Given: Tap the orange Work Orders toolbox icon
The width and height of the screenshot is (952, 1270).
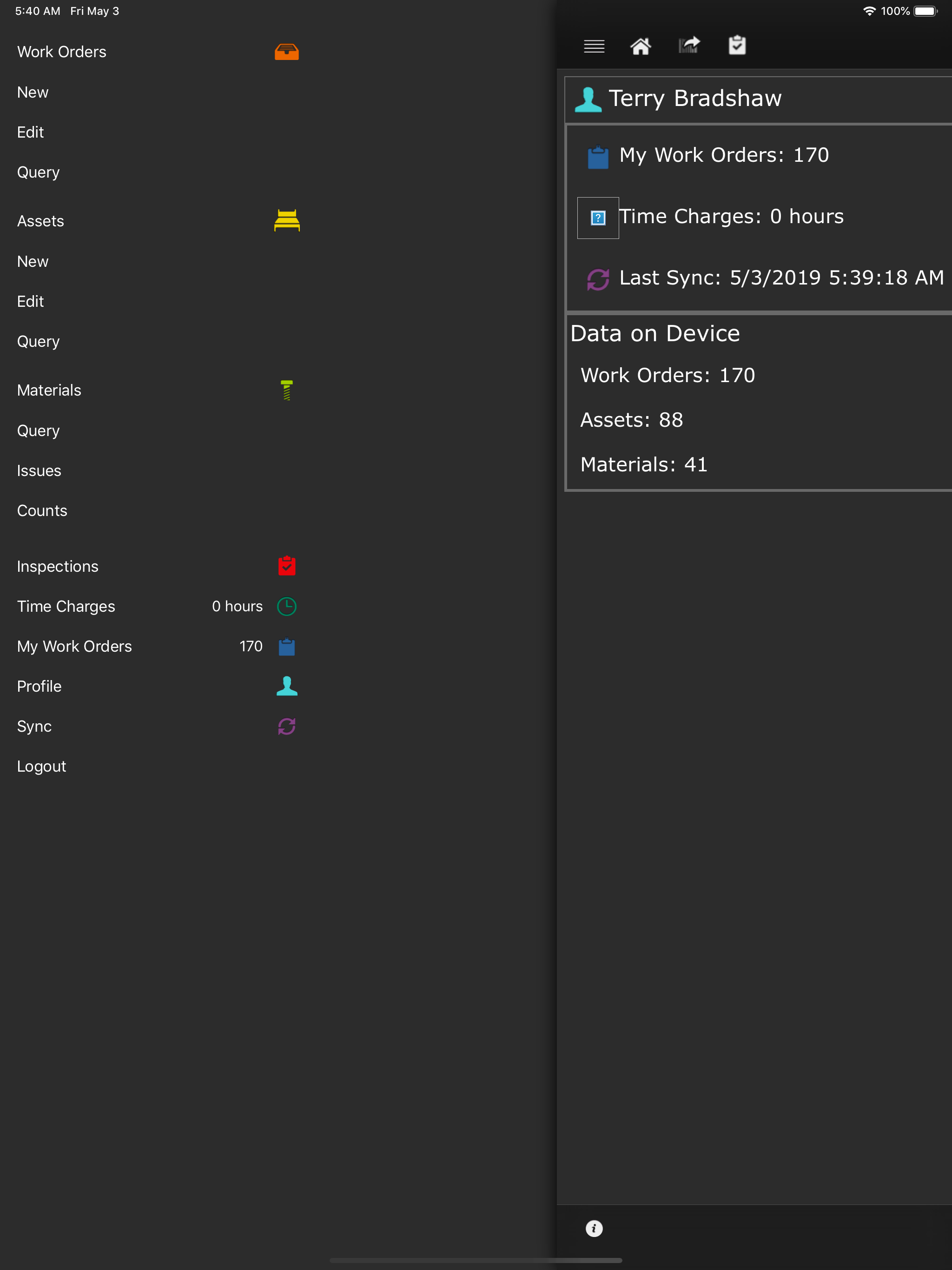Looking at the screenshot, I should (286, 52).
